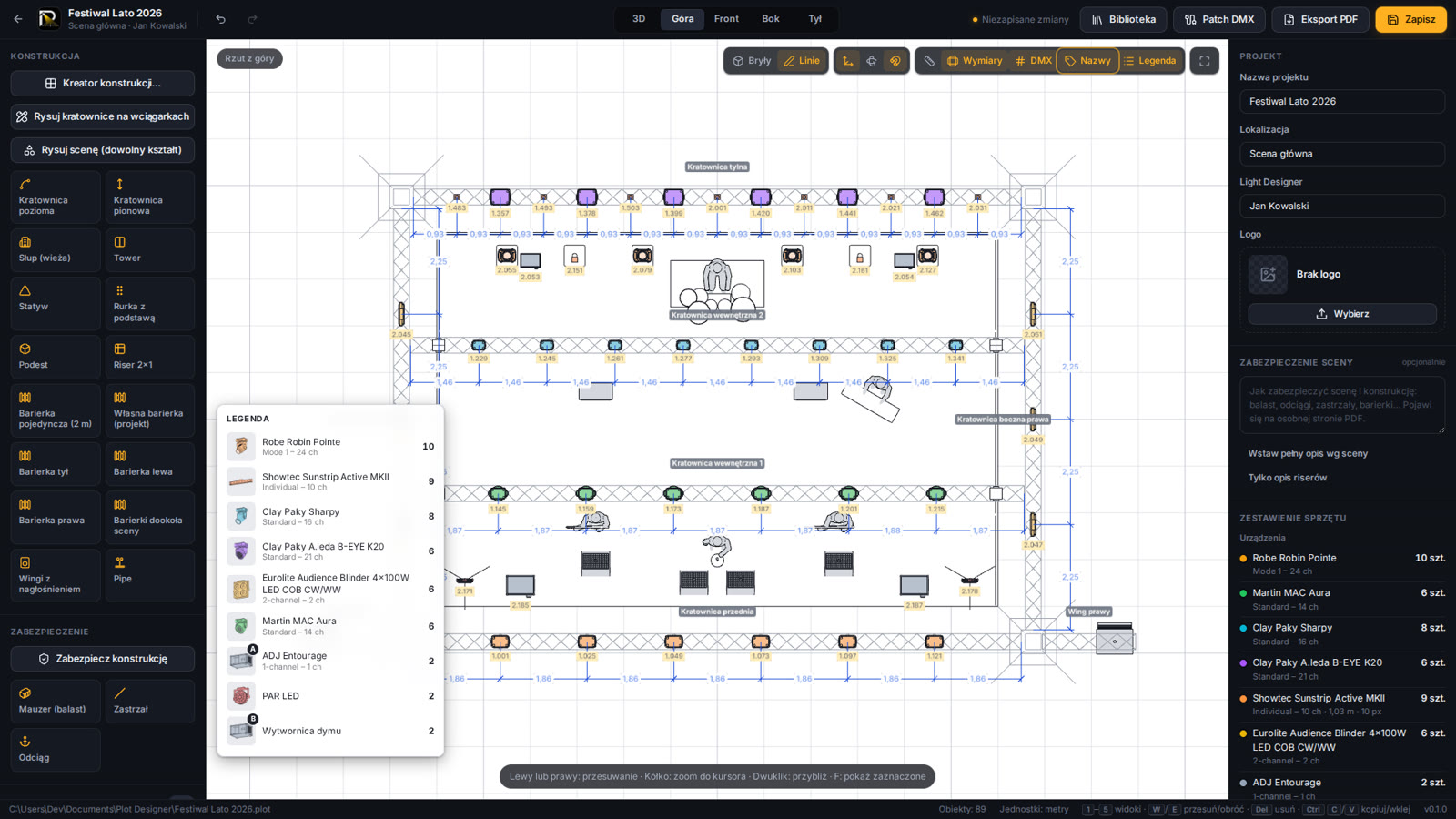
Task: Click the Eksport PDF button
Action: pos(1320,19)
